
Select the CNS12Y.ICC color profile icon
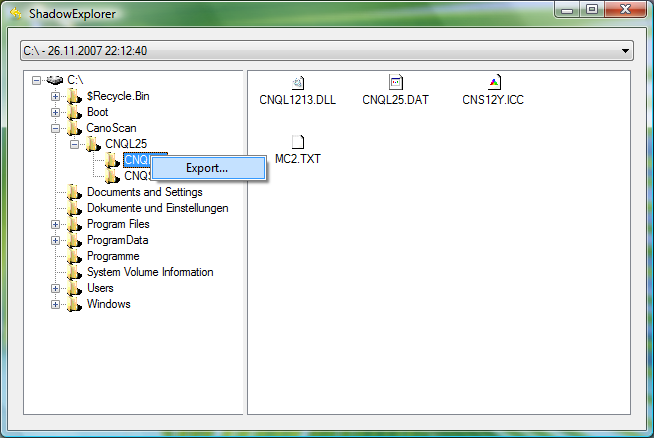coord(494,82)
